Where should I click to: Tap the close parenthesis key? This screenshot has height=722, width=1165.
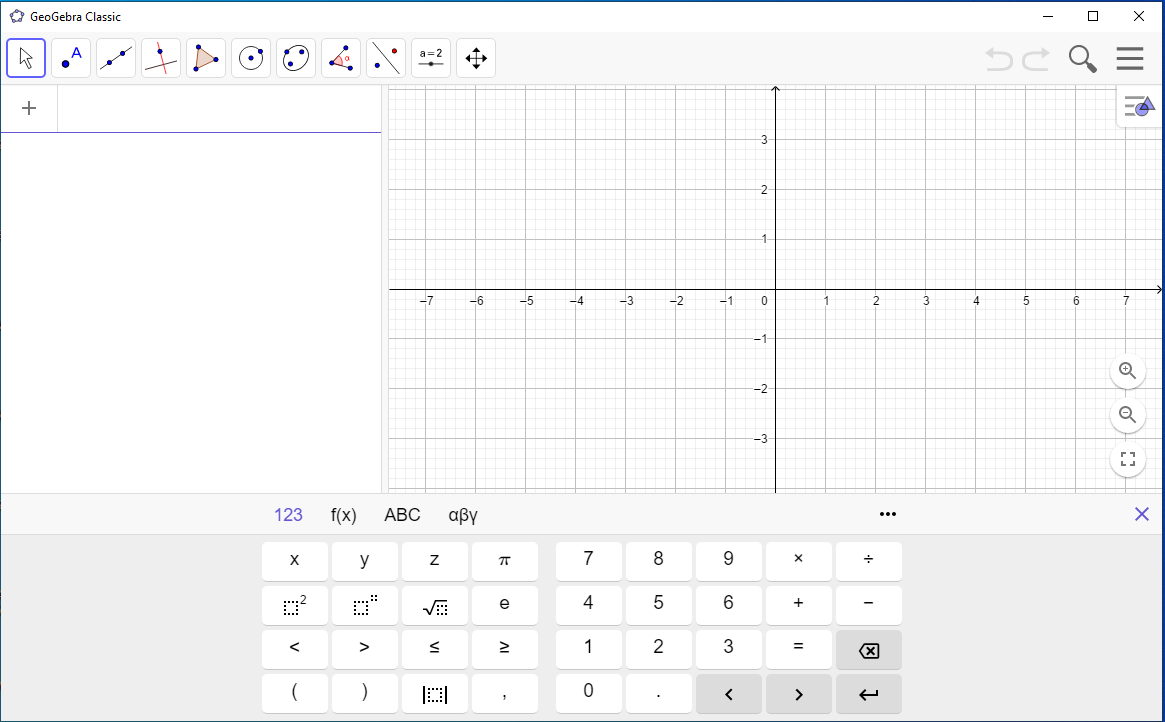coord(365,694)
